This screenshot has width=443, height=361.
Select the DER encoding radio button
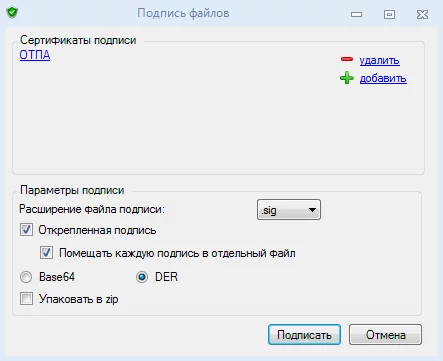142,277
